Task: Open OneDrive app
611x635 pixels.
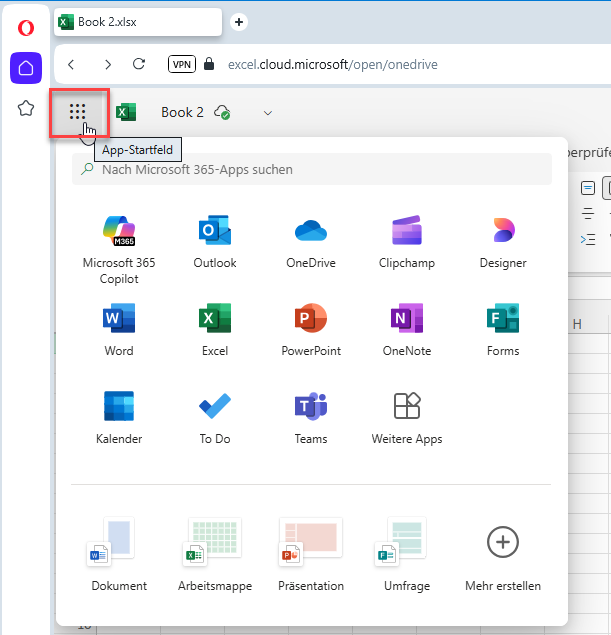Action: pos(311,242)
